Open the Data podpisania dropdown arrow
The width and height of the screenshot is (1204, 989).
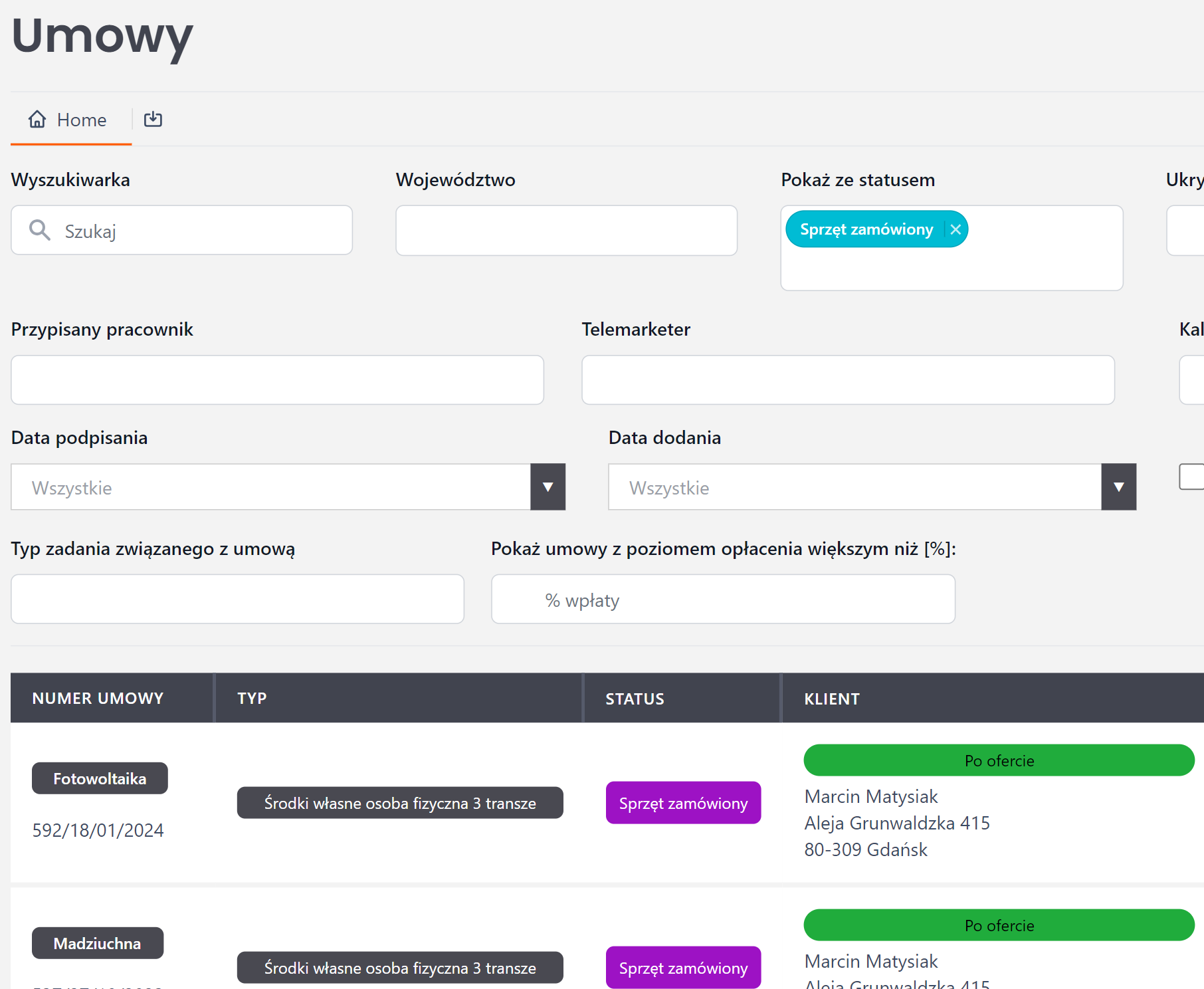(x=548, y=487)
